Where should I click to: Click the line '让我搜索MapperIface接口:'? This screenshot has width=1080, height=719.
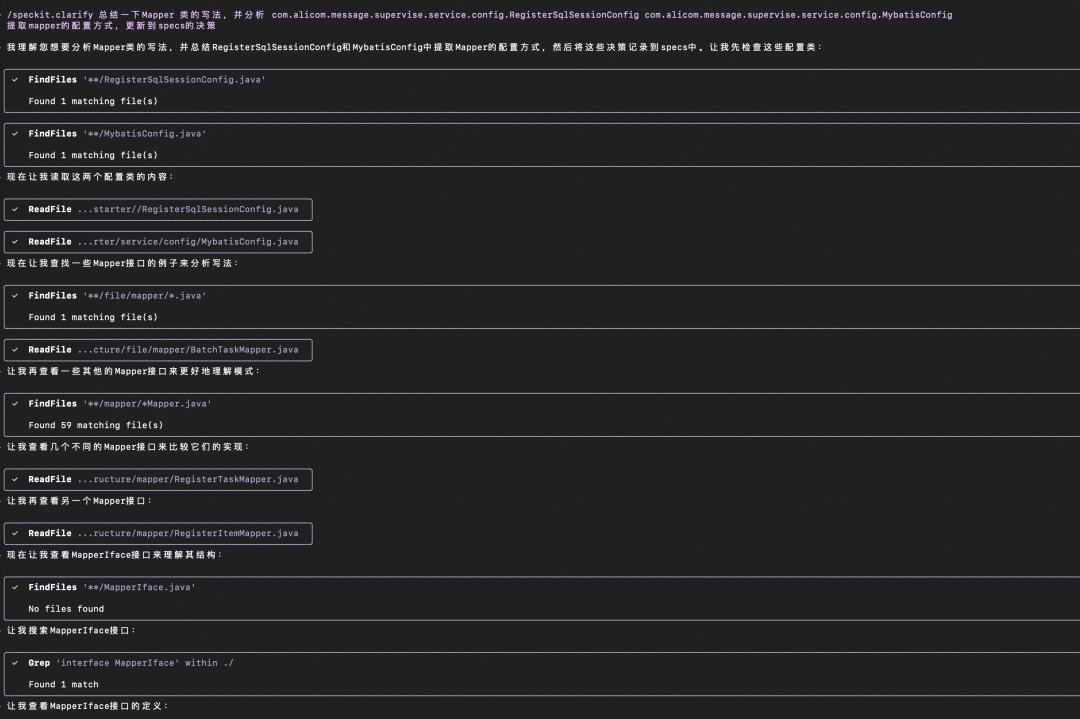(x=72, y=631)
